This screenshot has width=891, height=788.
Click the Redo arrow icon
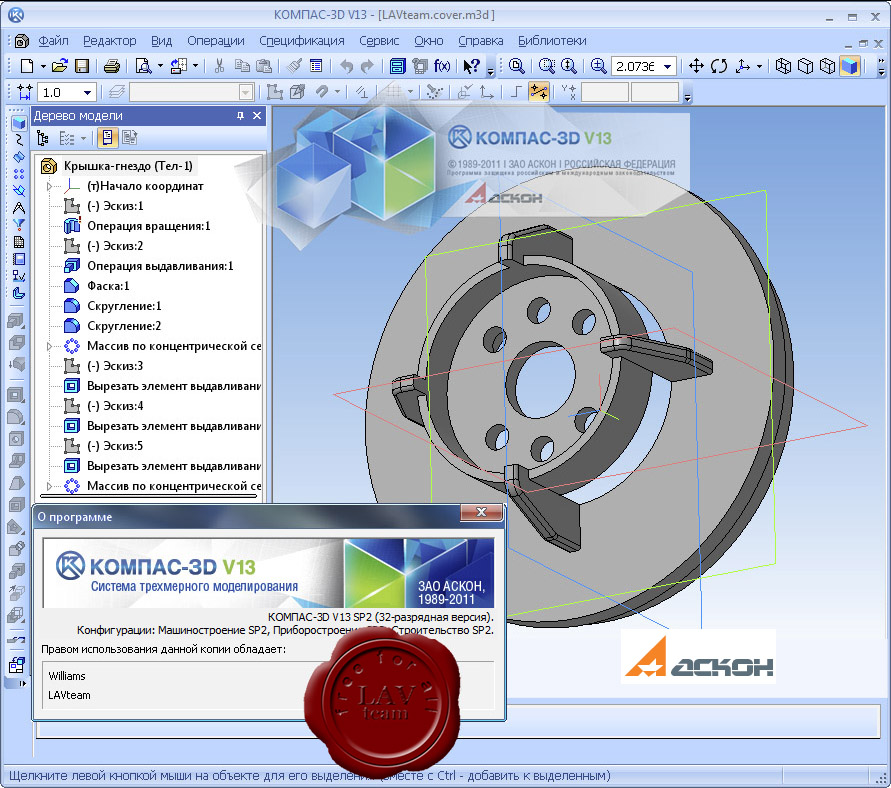(368, 66)
